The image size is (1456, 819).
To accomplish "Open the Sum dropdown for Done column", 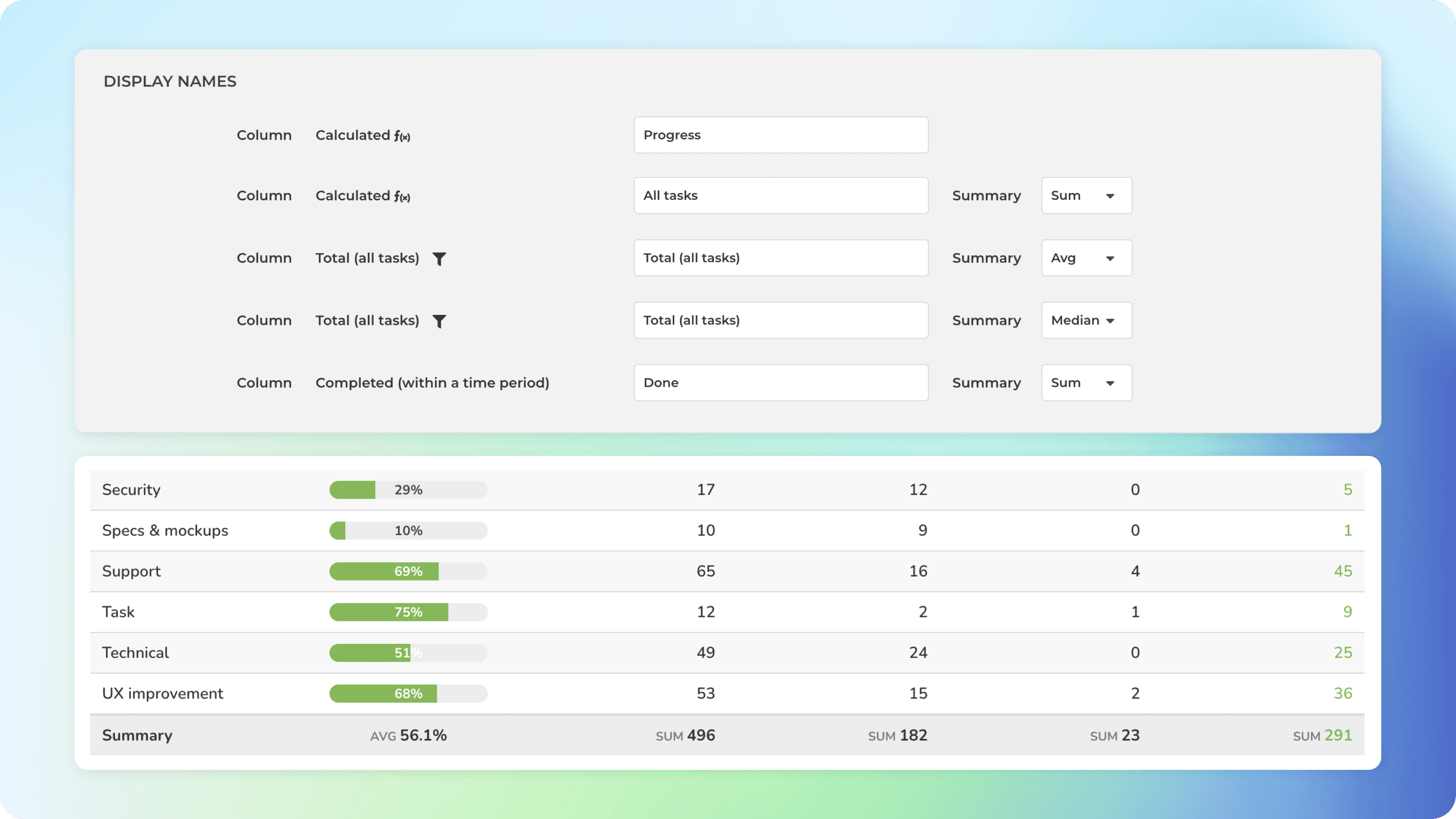I will (1086, 383).
